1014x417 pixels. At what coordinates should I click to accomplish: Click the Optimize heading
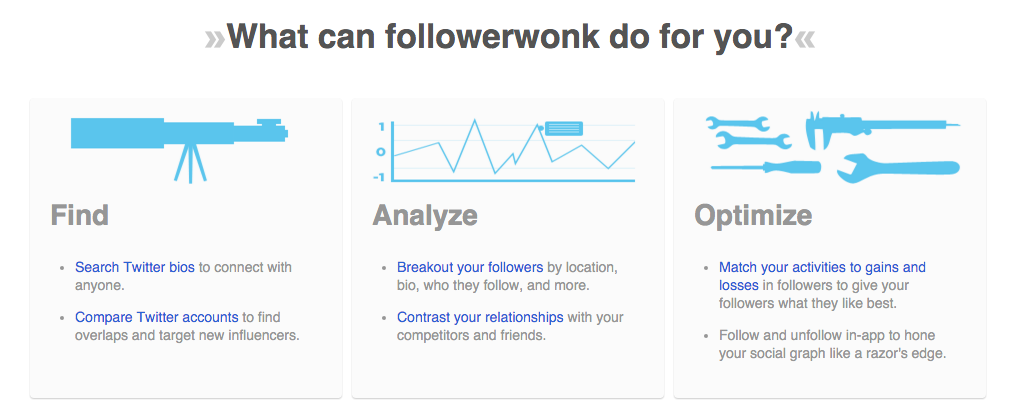(x=753, y=215)
